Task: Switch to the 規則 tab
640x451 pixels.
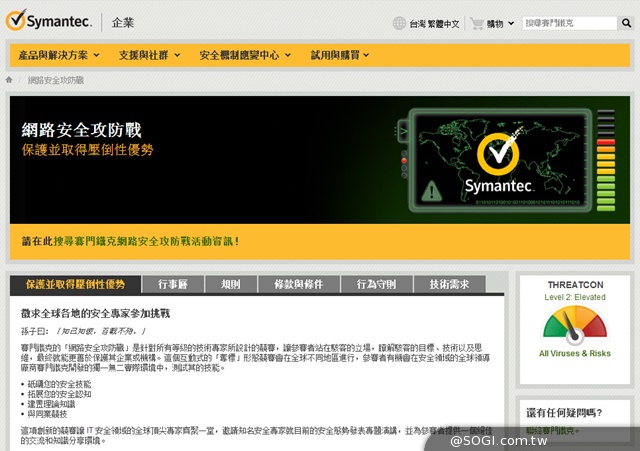Action: (x=231, y=284)
